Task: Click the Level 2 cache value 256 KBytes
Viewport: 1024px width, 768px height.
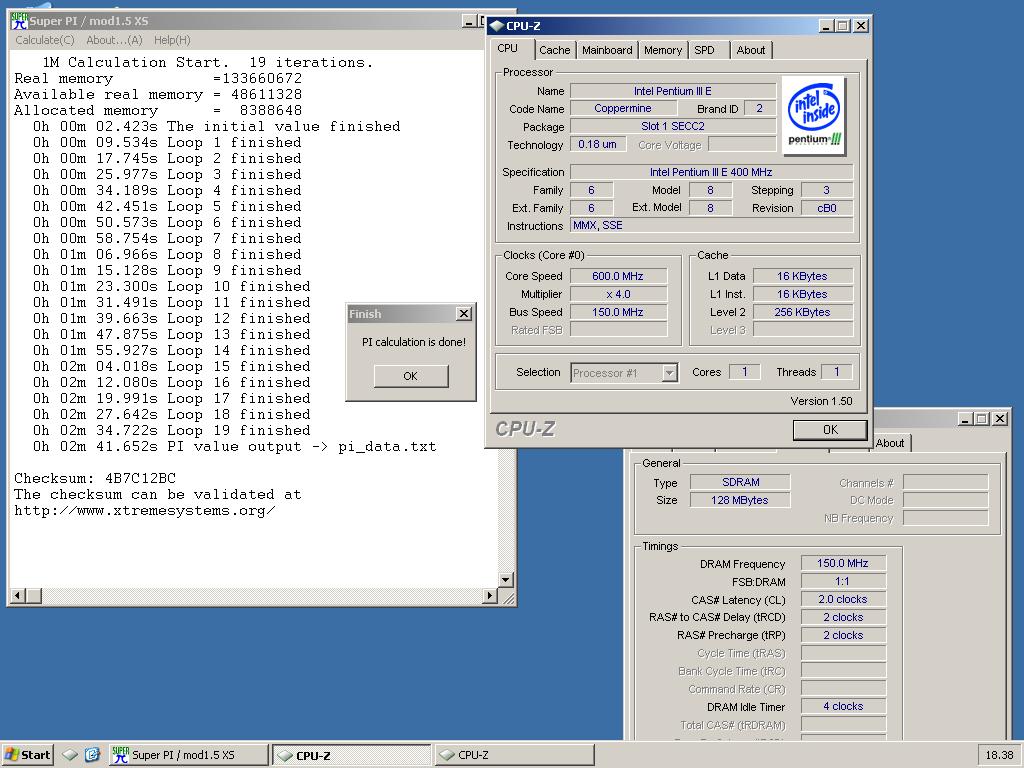Action: pos(803,312)
